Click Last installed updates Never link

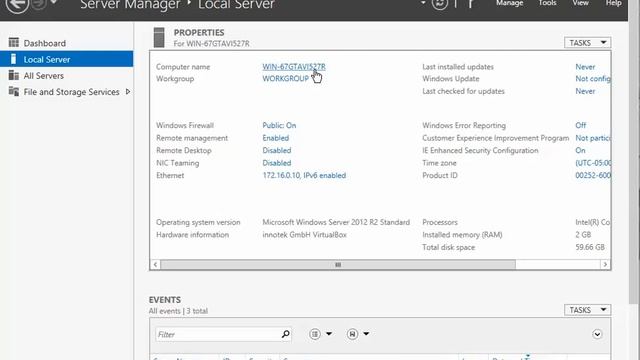pyautogui.click(x=585, y=67)
